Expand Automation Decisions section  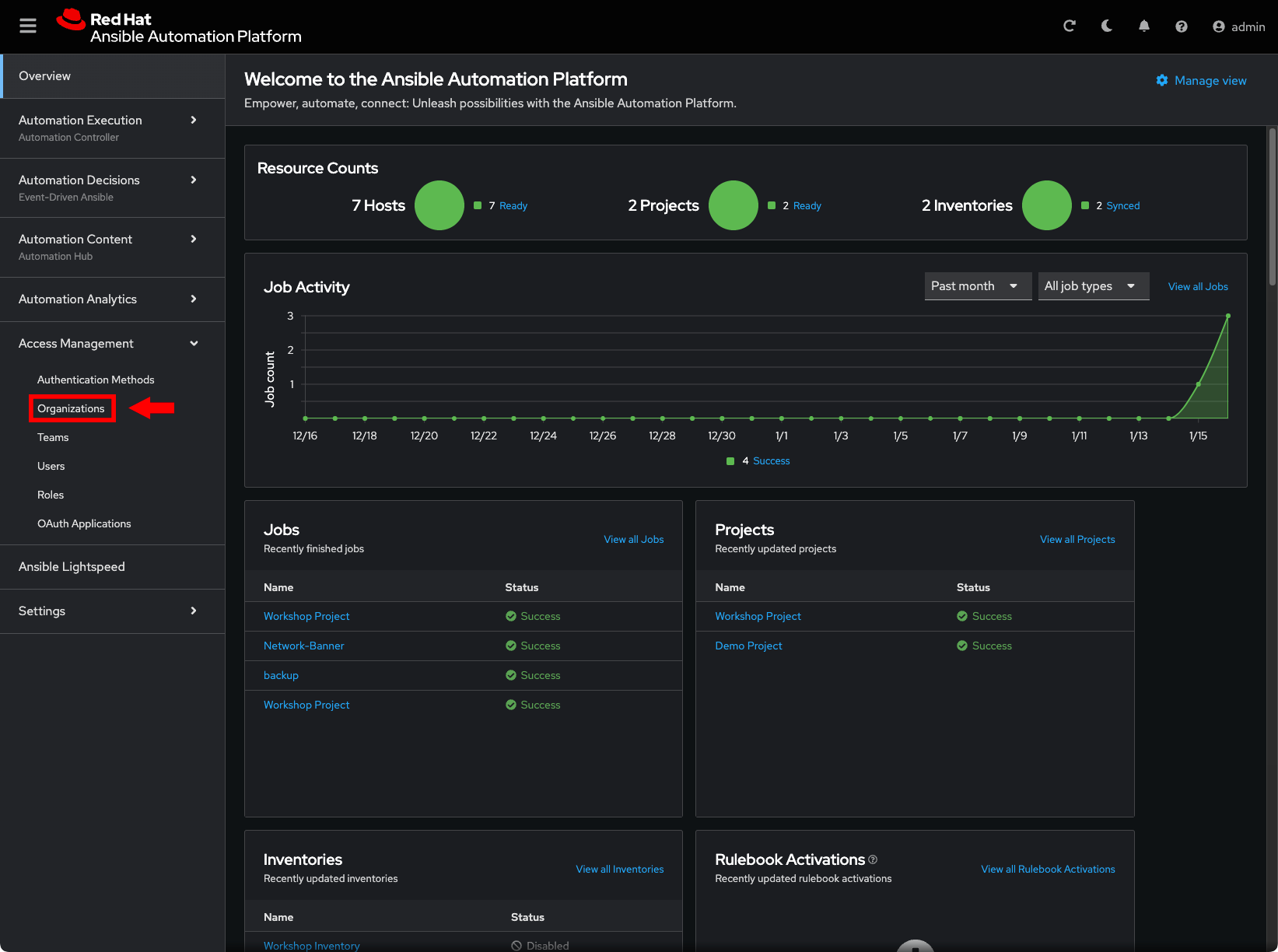[x=114, y=187]
